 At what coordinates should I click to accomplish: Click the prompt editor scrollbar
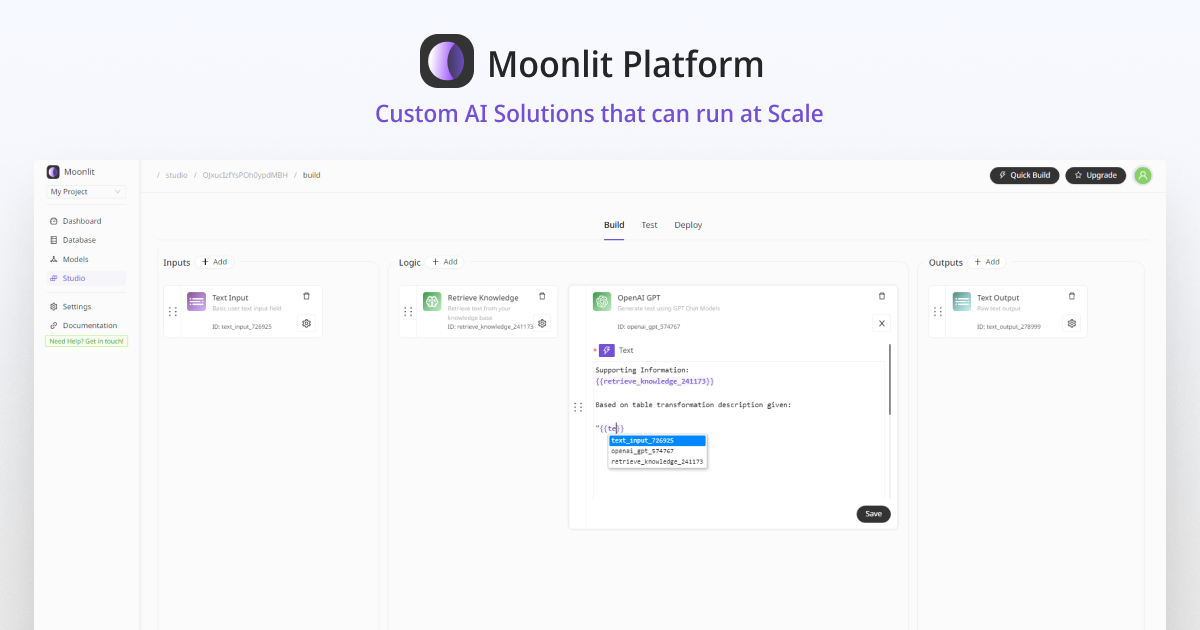tap(890, 377)
